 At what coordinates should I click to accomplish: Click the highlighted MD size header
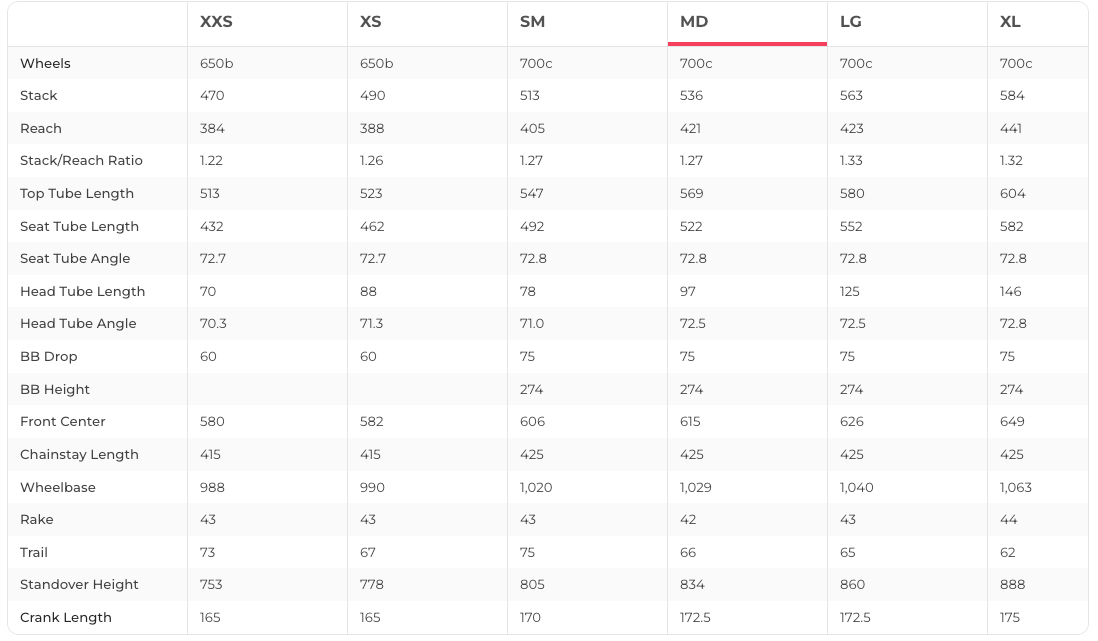[694, 22]
